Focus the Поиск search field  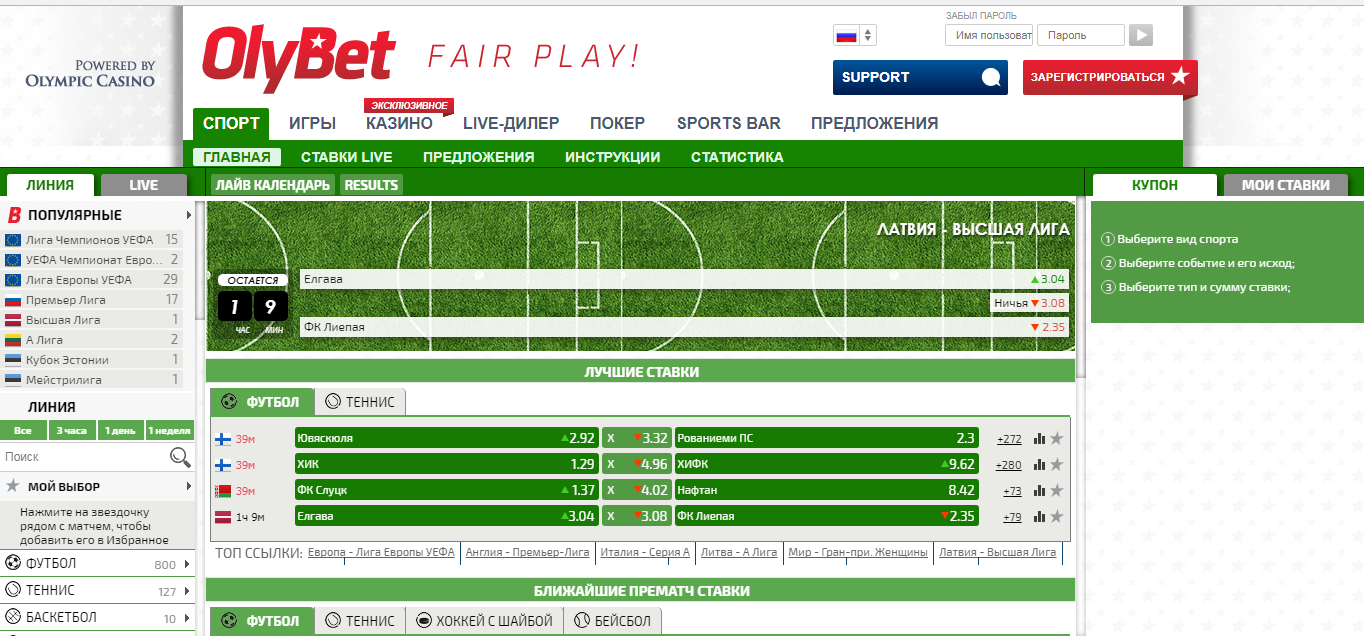[x=84, y=457]
